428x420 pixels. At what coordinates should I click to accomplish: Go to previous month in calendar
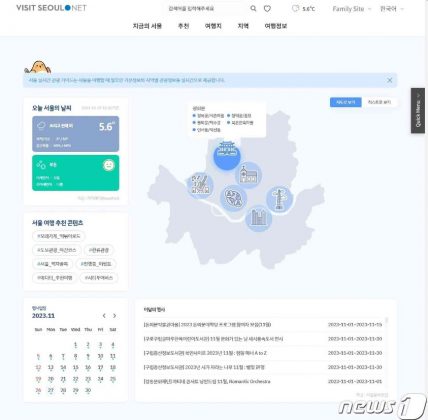click(104, 316)
